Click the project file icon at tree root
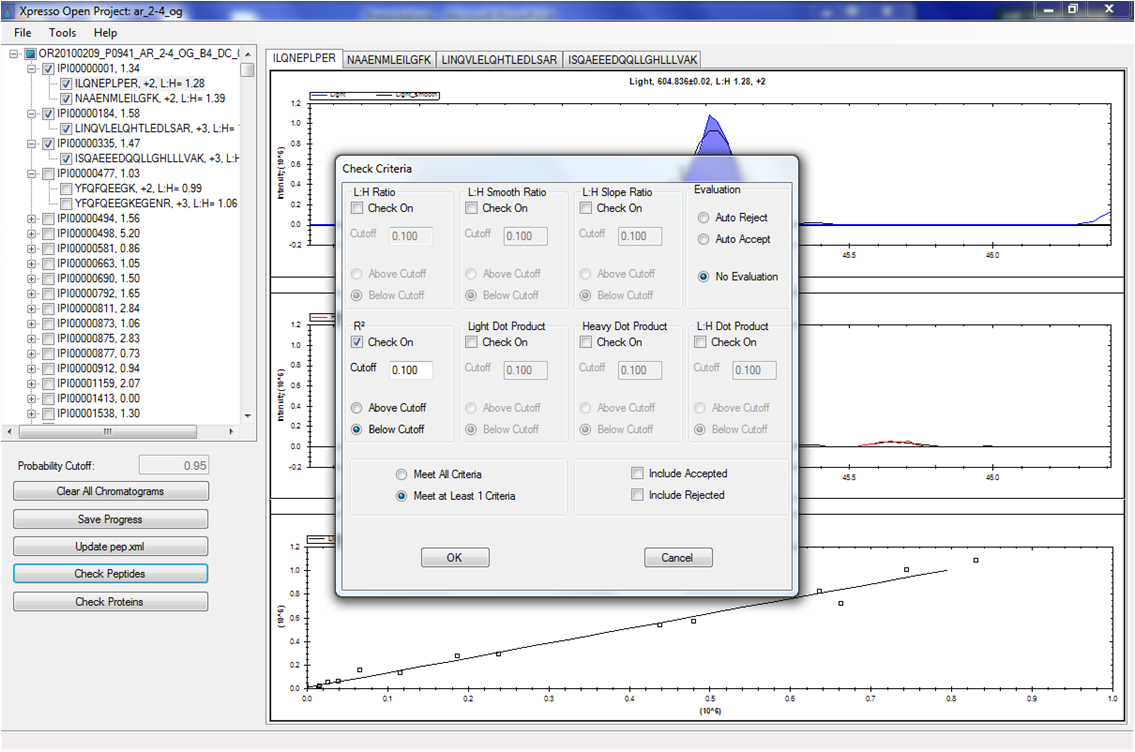The height and width of the screenshot is (752, 1135). click(x=30, y=53)
